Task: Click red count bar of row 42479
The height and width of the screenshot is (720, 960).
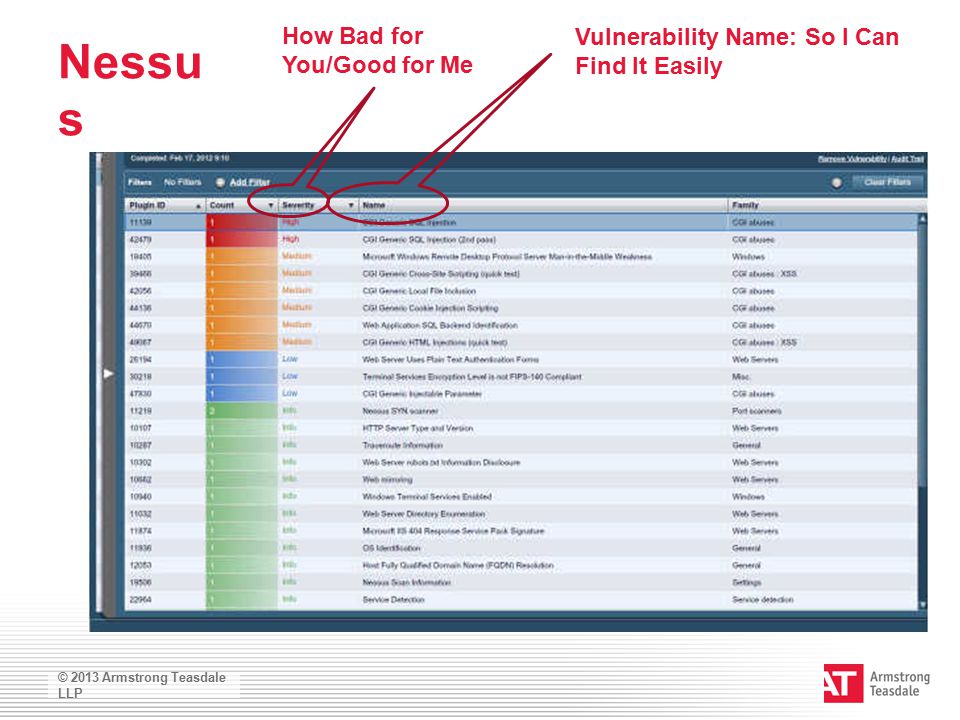Action: (x=241, y=239)
